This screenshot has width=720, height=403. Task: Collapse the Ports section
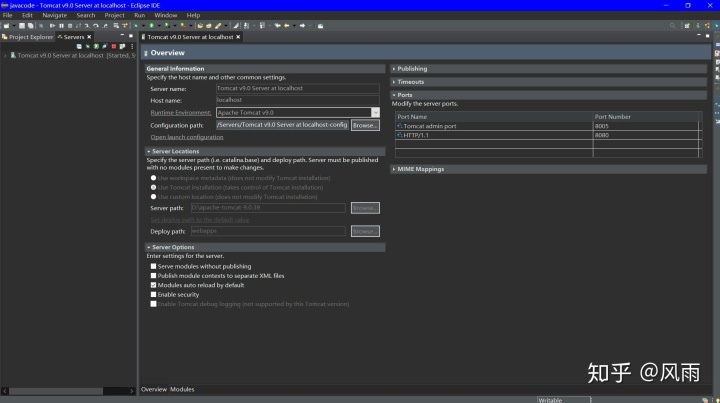(x=394, y=95)
